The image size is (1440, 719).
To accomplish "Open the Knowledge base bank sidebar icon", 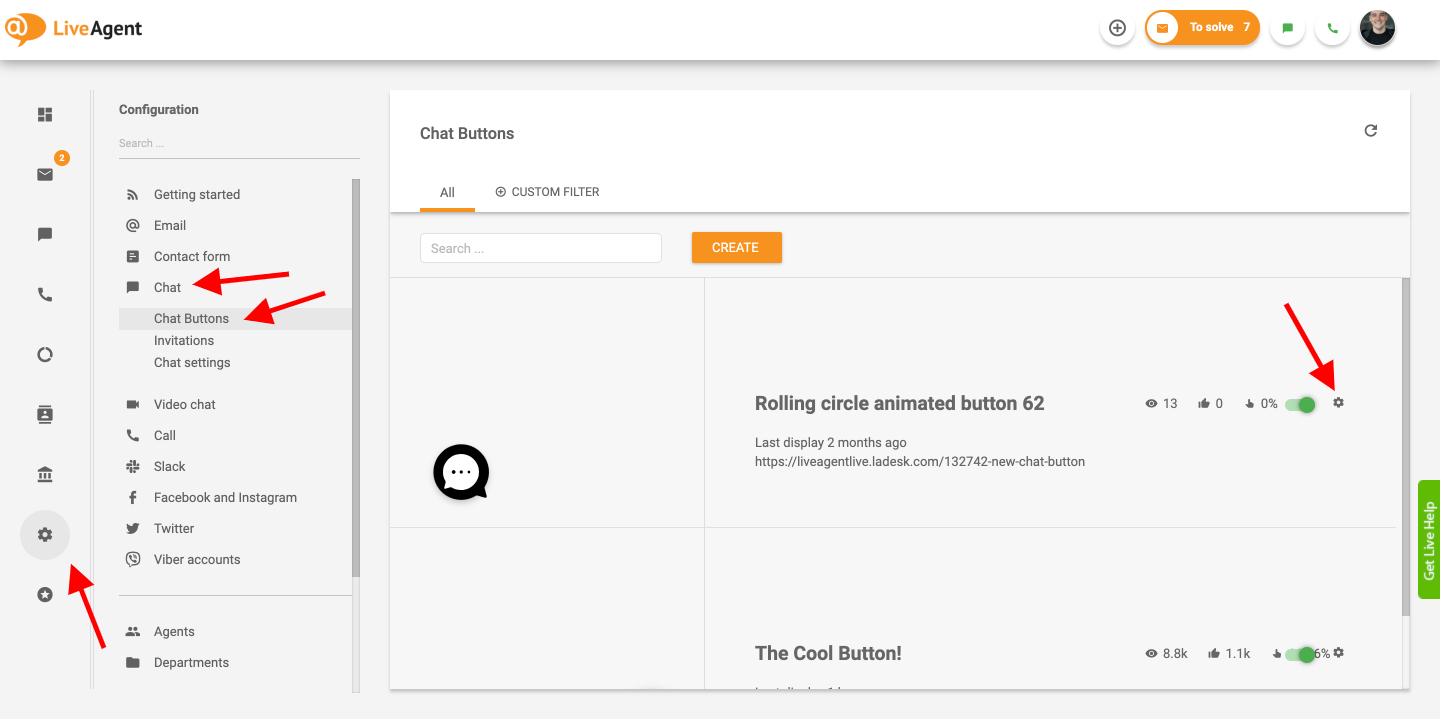I will 45,475.
